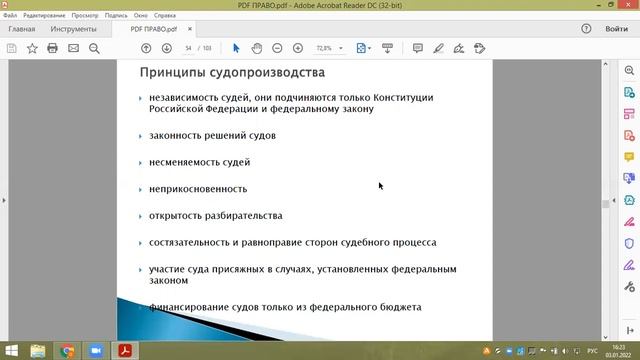This screenshot has height=360, width=640.
Task: Open the More Tools wrench in the right panel
Action: [629, 287]
